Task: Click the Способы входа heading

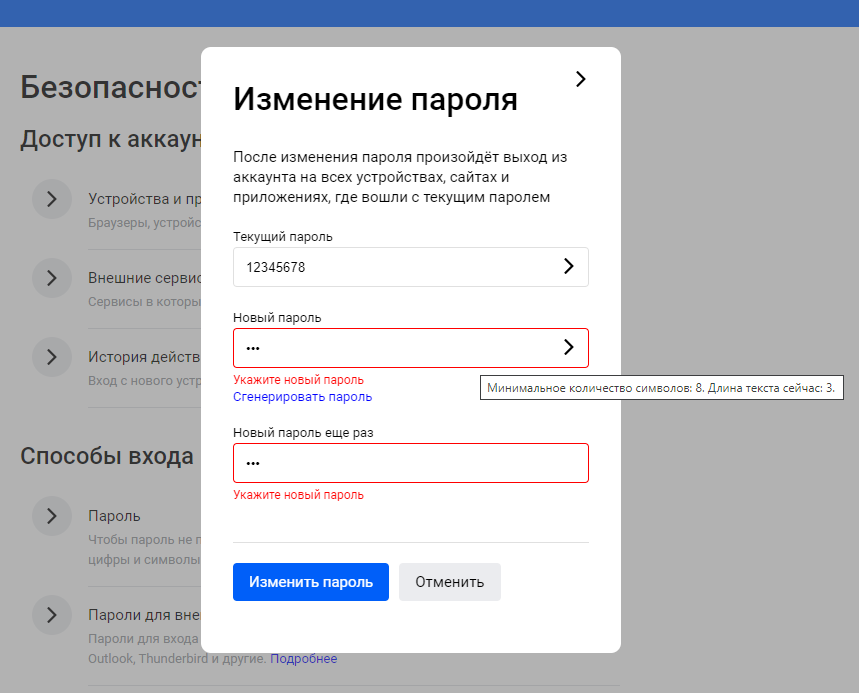Action: click(107, 456)
